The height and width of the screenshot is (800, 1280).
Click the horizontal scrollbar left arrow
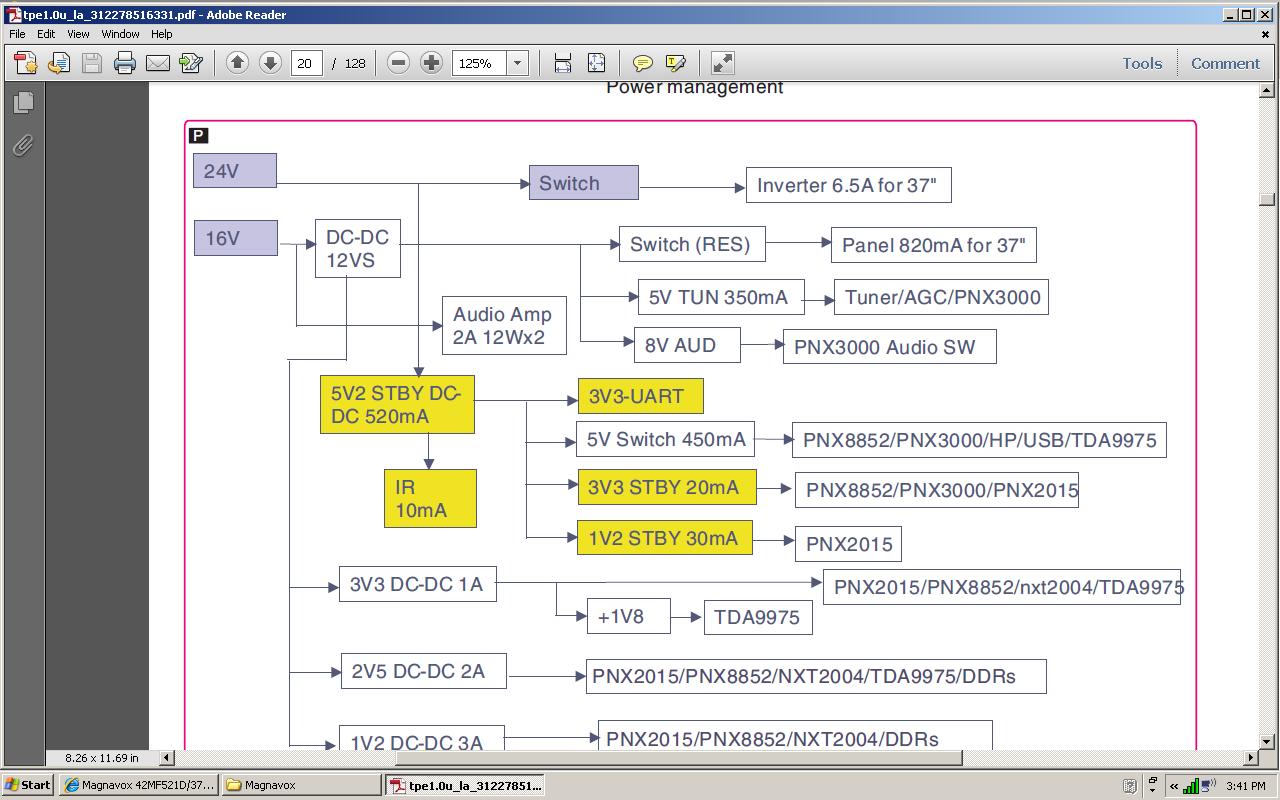167,758
